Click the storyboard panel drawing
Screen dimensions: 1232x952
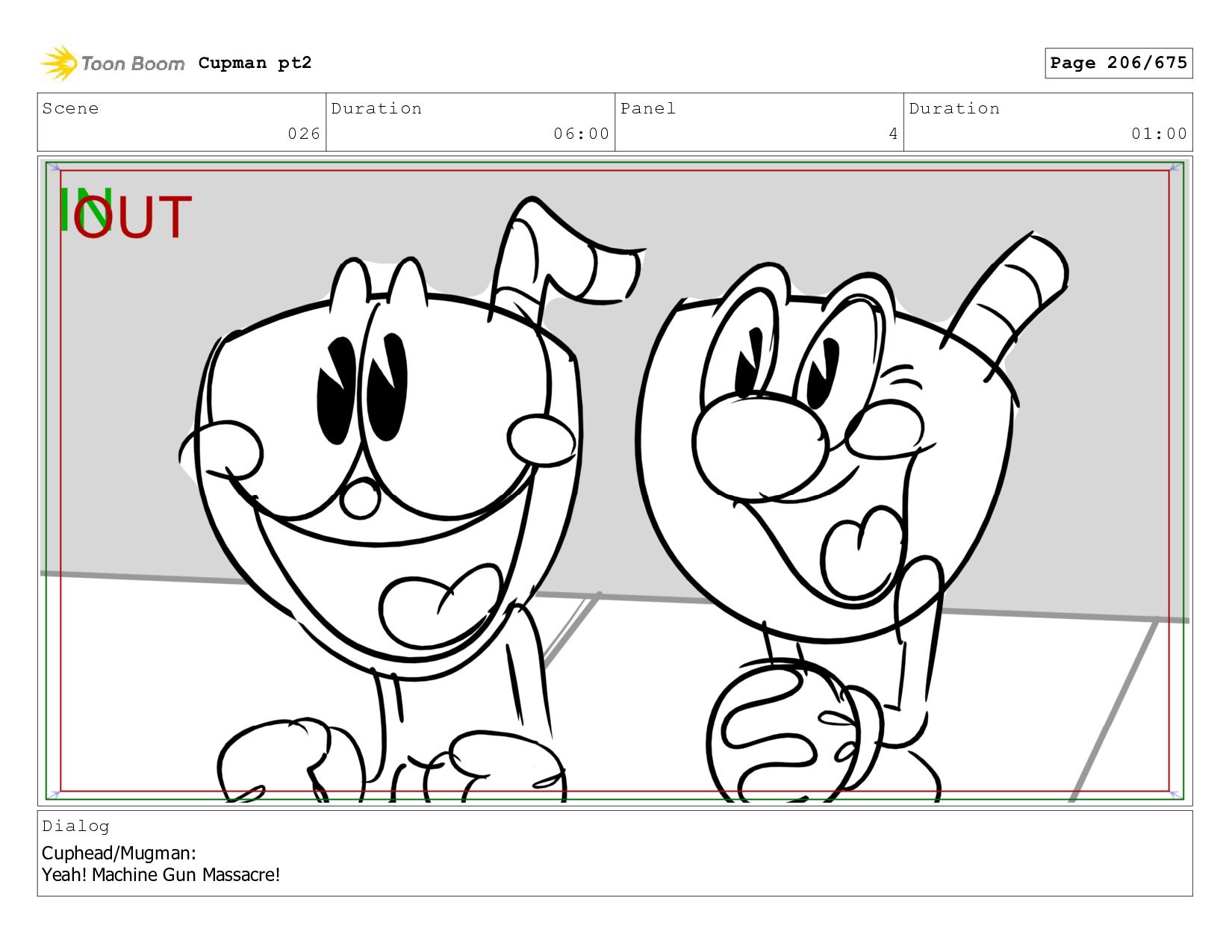coord(615,481)
